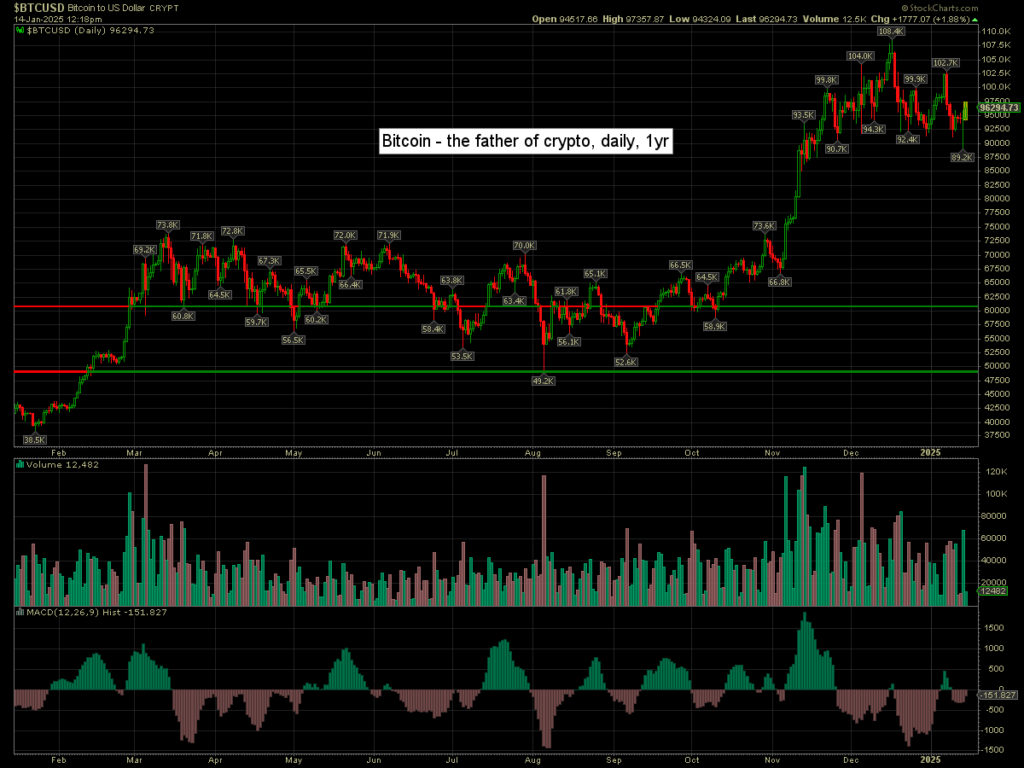Click the 2025 label on bottom time axis
The width and height of the screenshot is (1024, 768).
point(931,761)
